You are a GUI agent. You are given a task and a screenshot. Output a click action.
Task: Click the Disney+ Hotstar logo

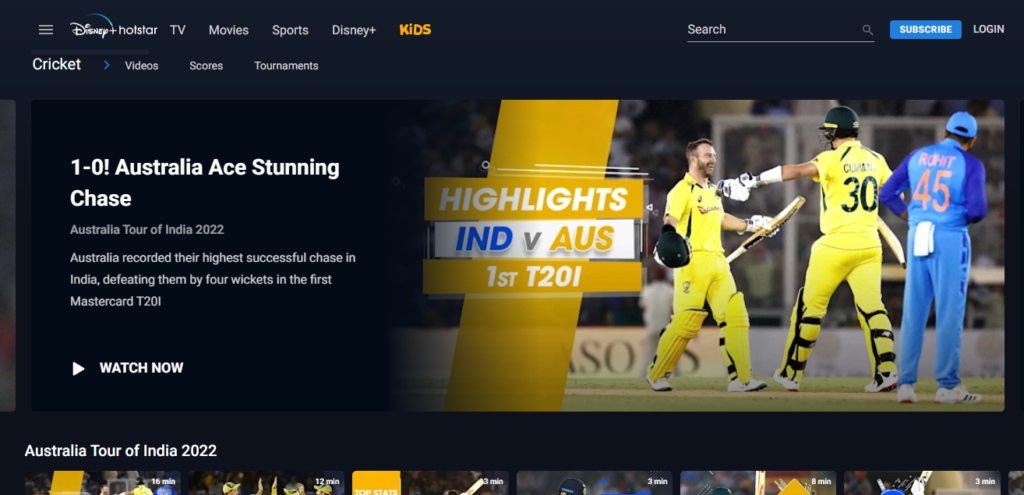coord(114,27)
